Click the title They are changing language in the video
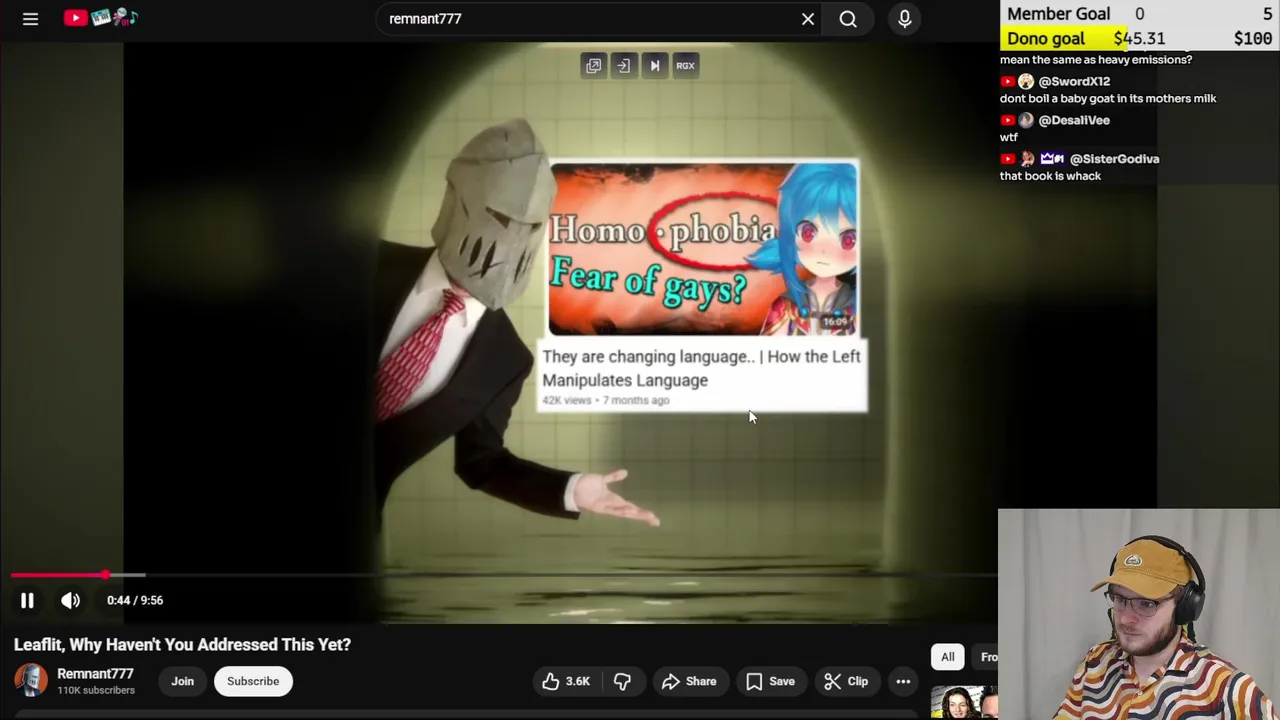Image resolution: width=1280 pixels, height=720 pixels. click(x=701, y=368)
